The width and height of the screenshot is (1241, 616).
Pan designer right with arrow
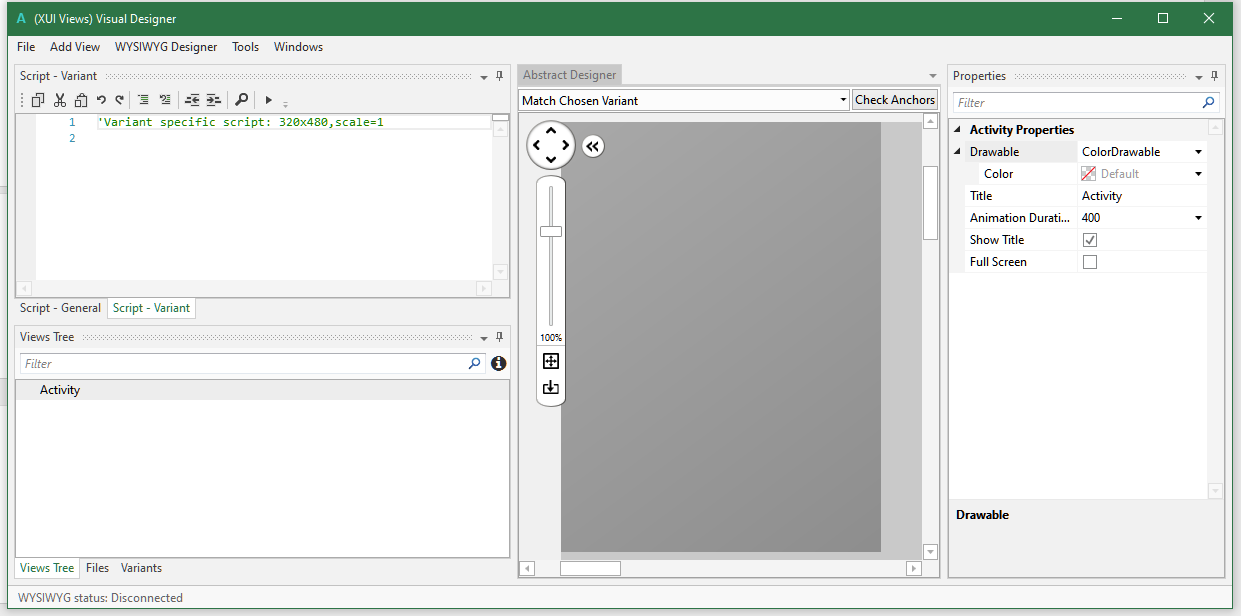tap(566, 146)
